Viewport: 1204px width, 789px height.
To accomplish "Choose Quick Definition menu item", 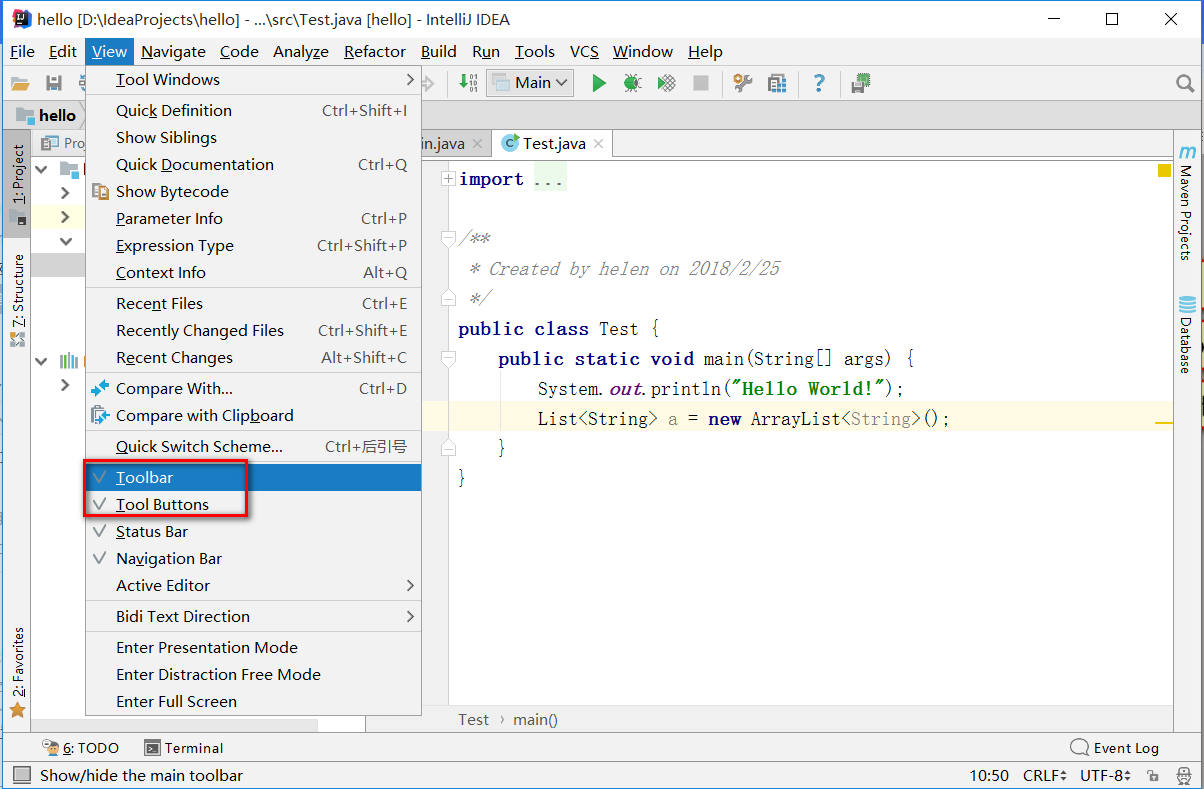I will coord(253,110).
